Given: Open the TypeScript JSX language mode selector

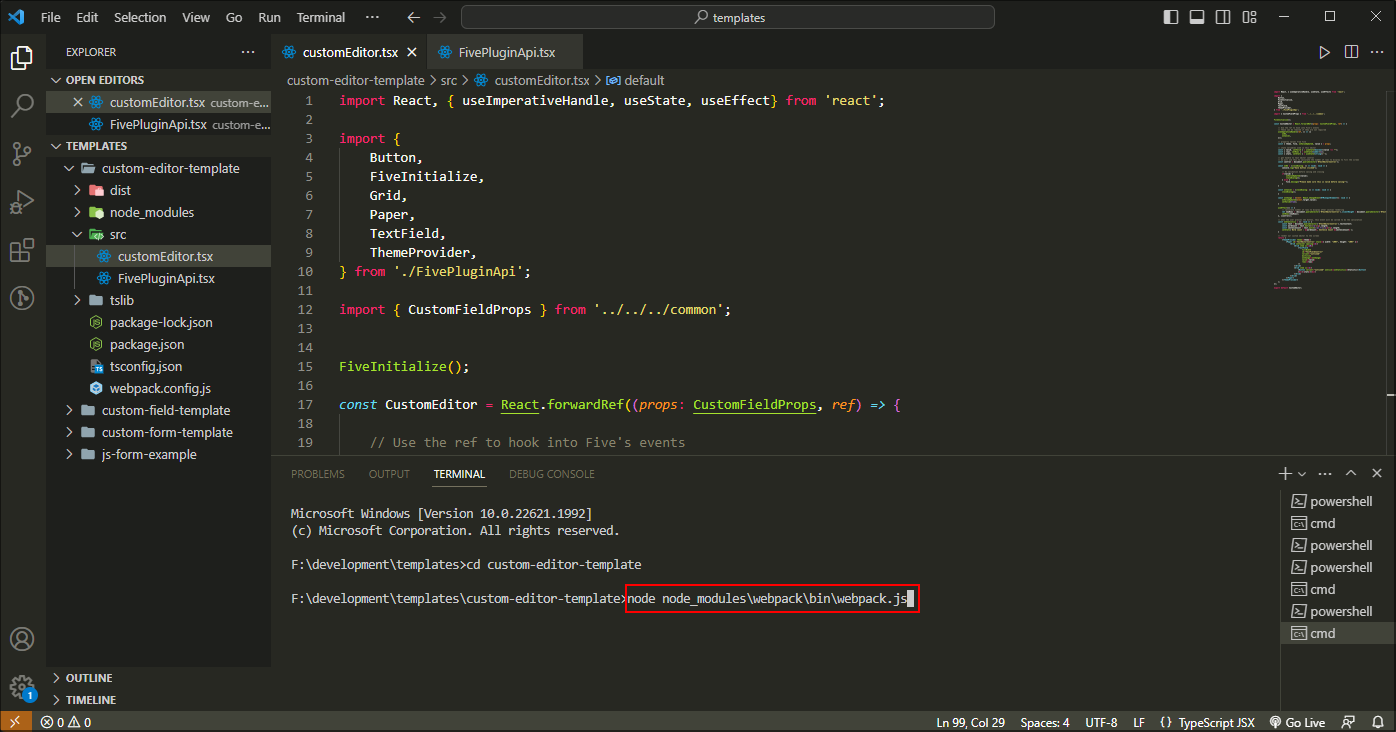Looking at the screenshot, I should pos(1208,721).
